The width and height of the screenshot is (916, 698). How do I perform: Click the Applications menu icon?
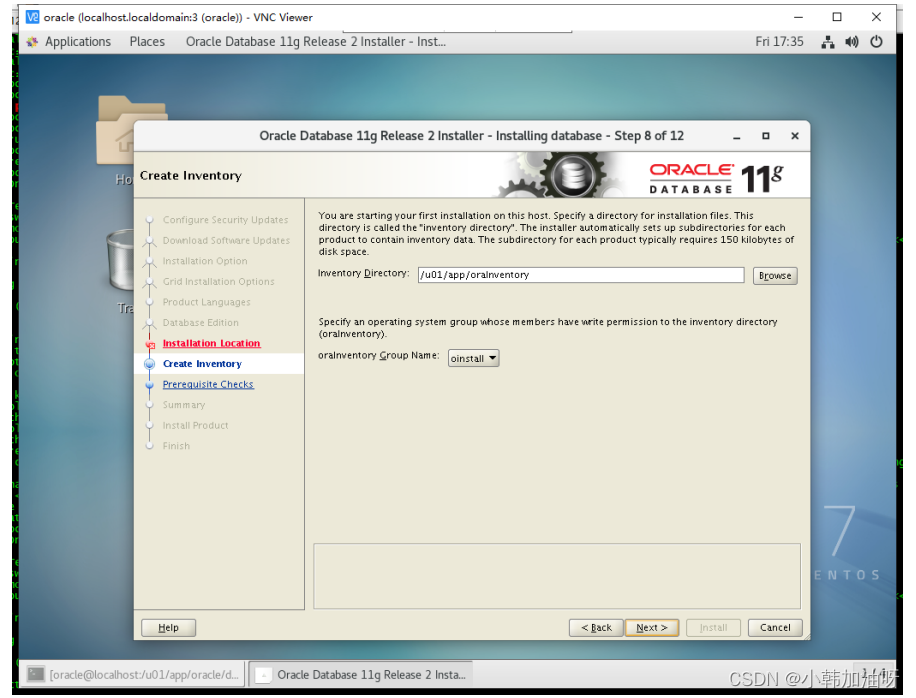(32, 42)
